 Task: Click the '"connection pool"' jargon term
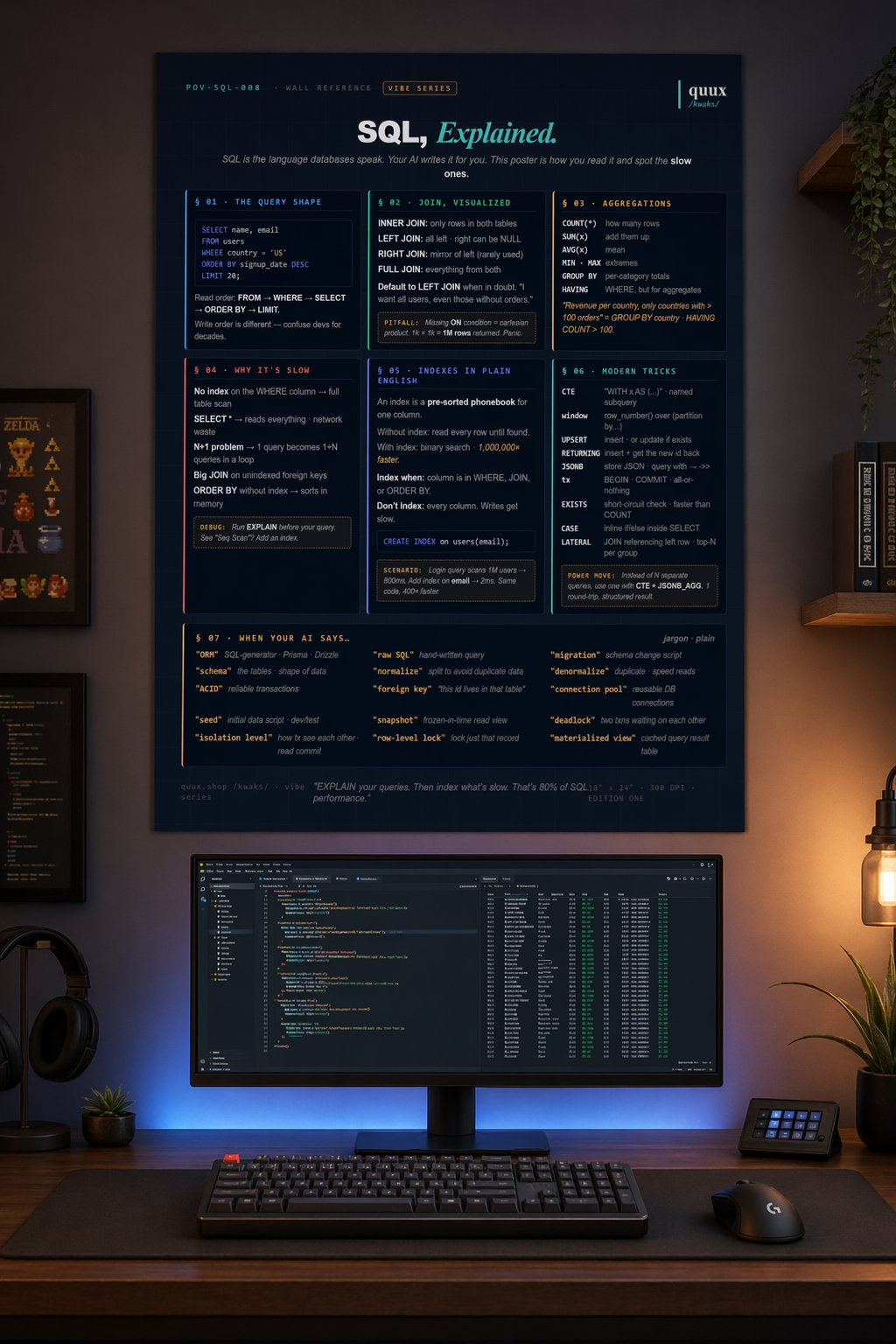(589, 689)
